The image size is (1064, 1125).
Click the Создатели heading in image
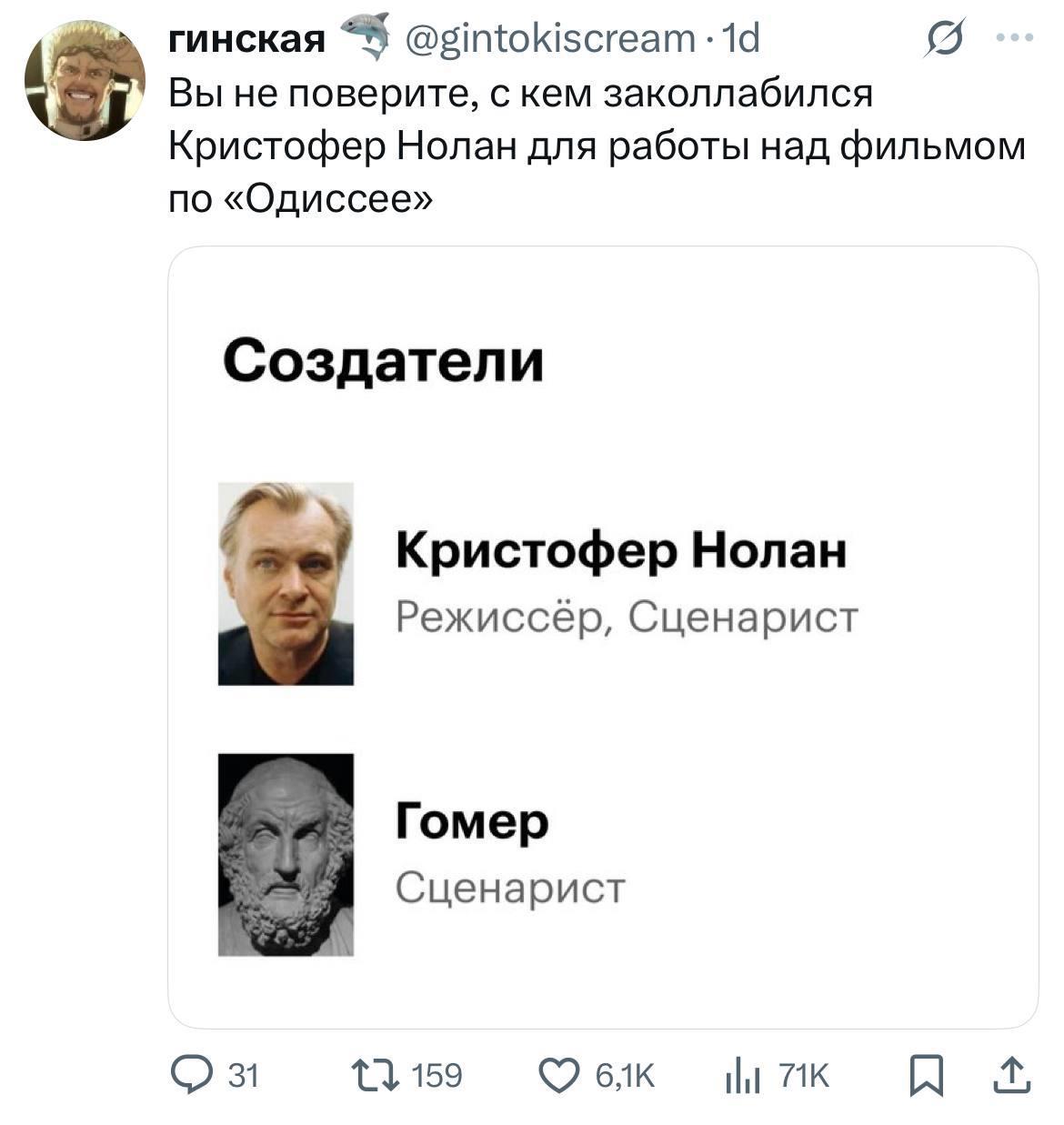pos(383,360)
